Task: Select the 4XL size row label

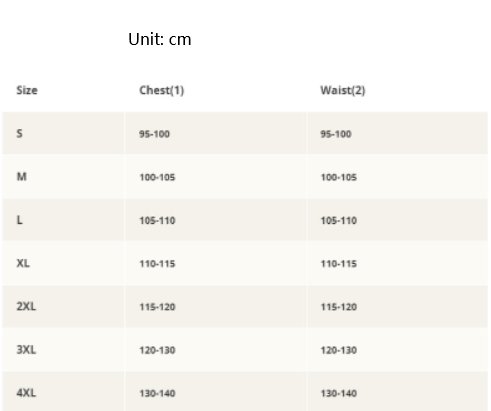Action: (x=26, y=393)
